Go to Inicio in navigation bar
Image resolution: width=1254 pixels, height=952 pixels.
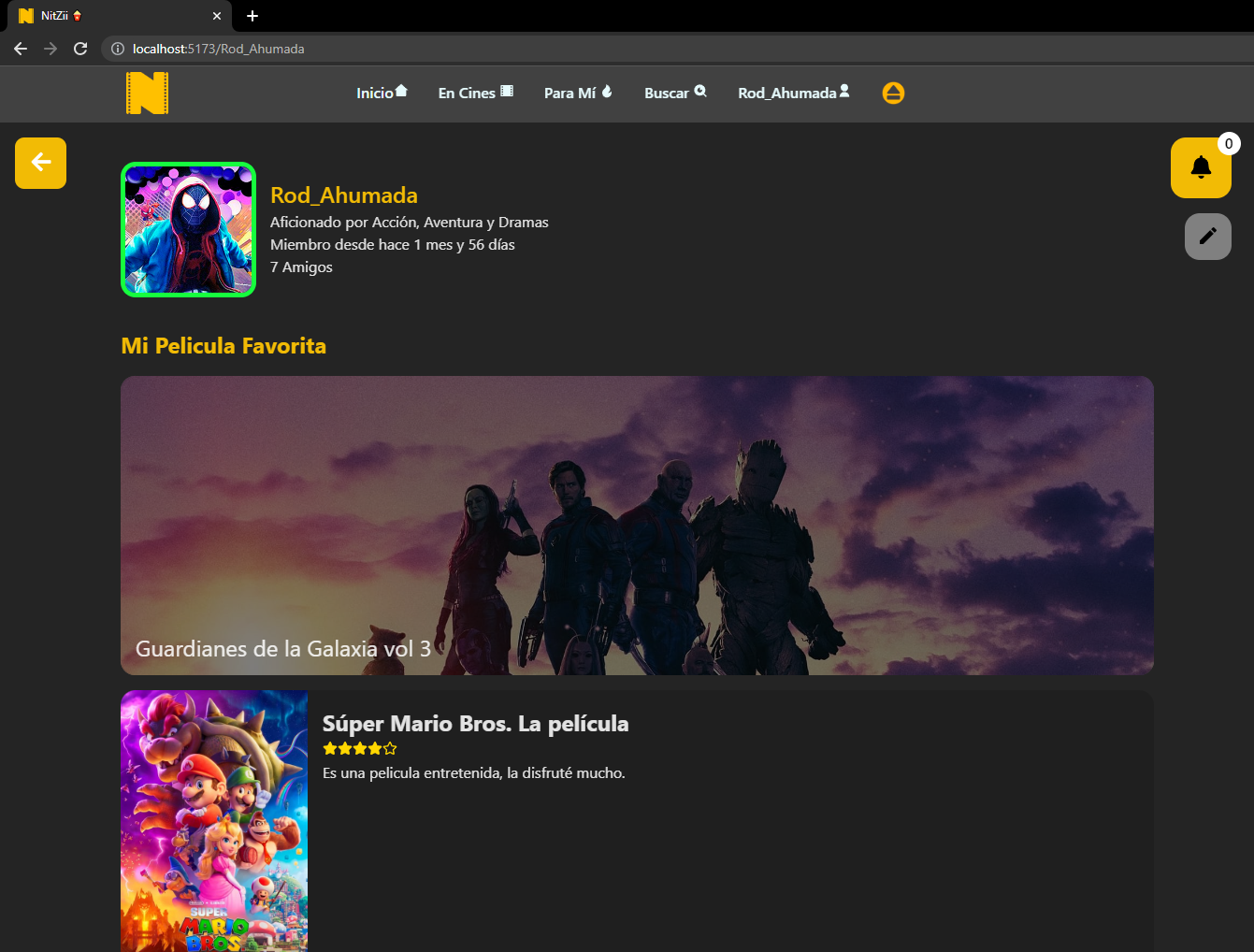pos(382,93)
